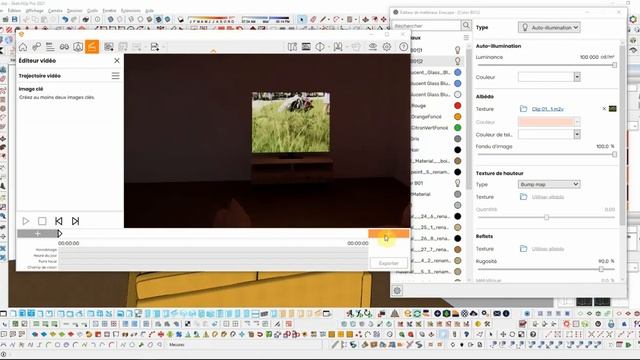Play the video path preview
640x360 pixels.
26,221
